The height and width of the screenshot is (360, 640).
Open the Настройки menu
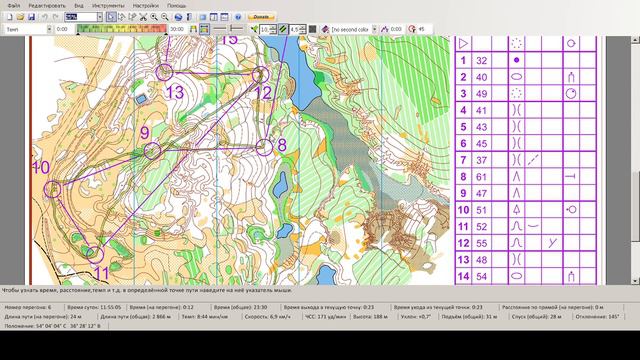coord(146,6)
